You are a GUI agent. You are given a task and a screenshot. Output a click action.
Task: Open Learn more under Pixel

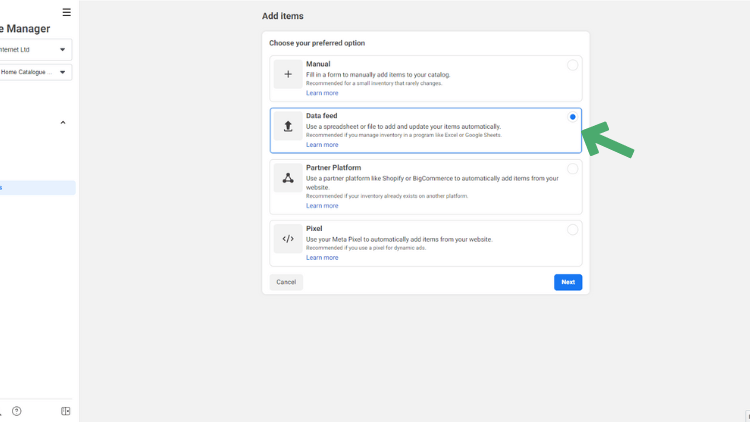(322, 257)
